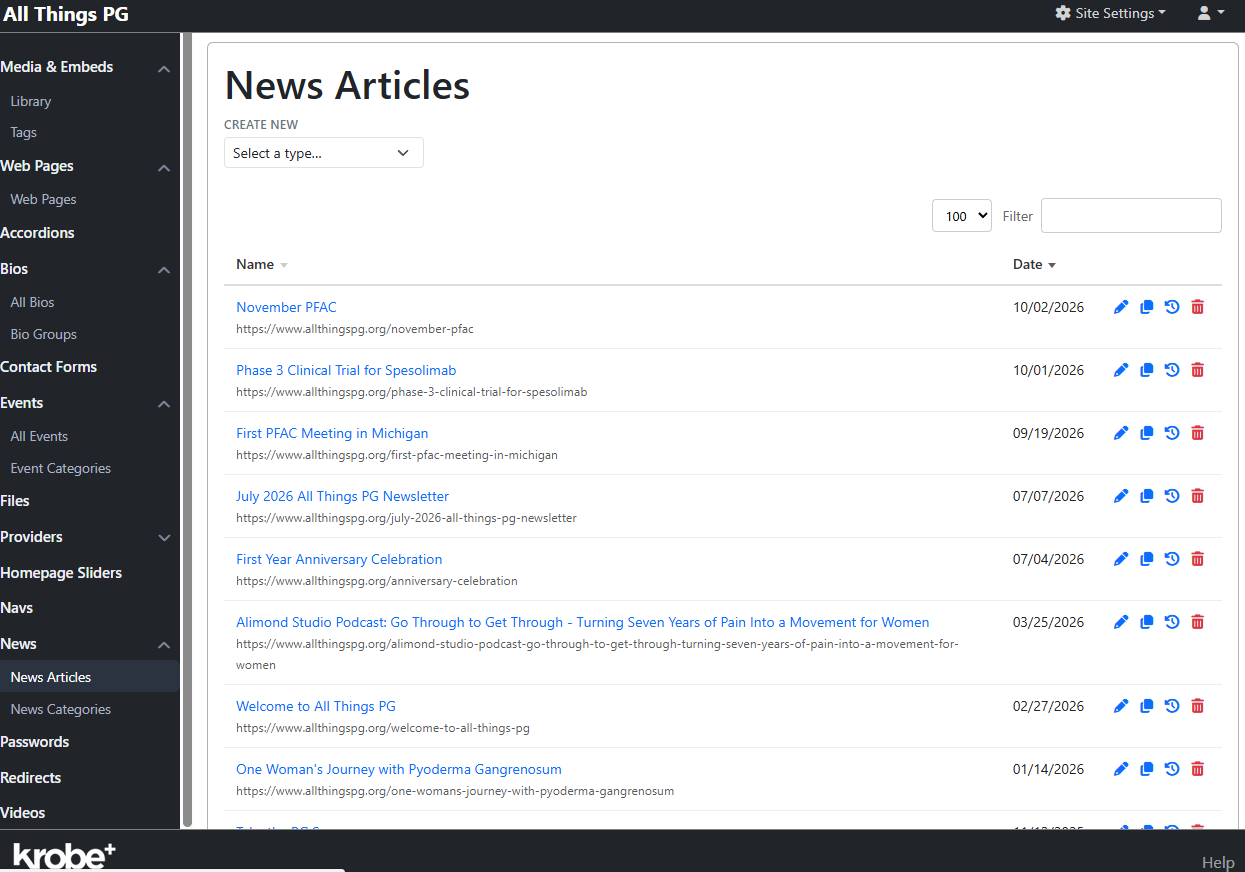Expand the Providers sidebar section
Viewport: 1245px width, 872px height.
pyautogui.click(x=164, y=538)
